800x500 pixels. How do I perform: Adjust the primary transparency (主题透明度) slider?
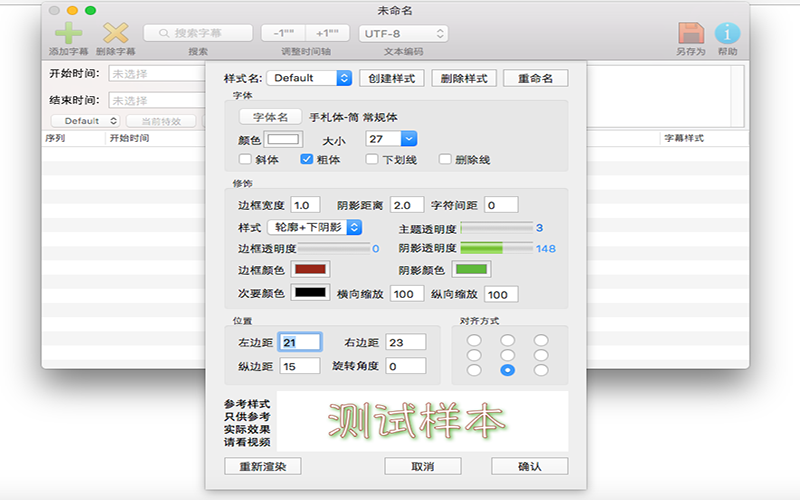(497, 228)
